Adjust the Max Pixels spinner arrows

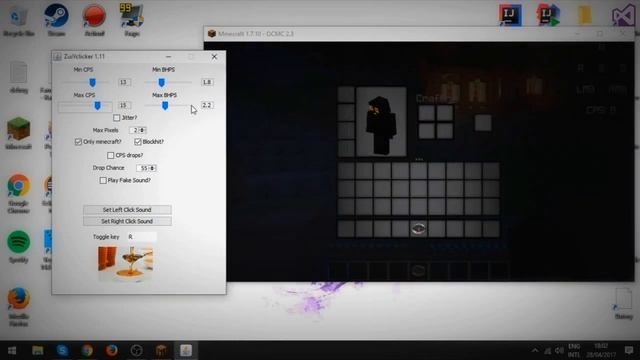[x=142, y=130]
